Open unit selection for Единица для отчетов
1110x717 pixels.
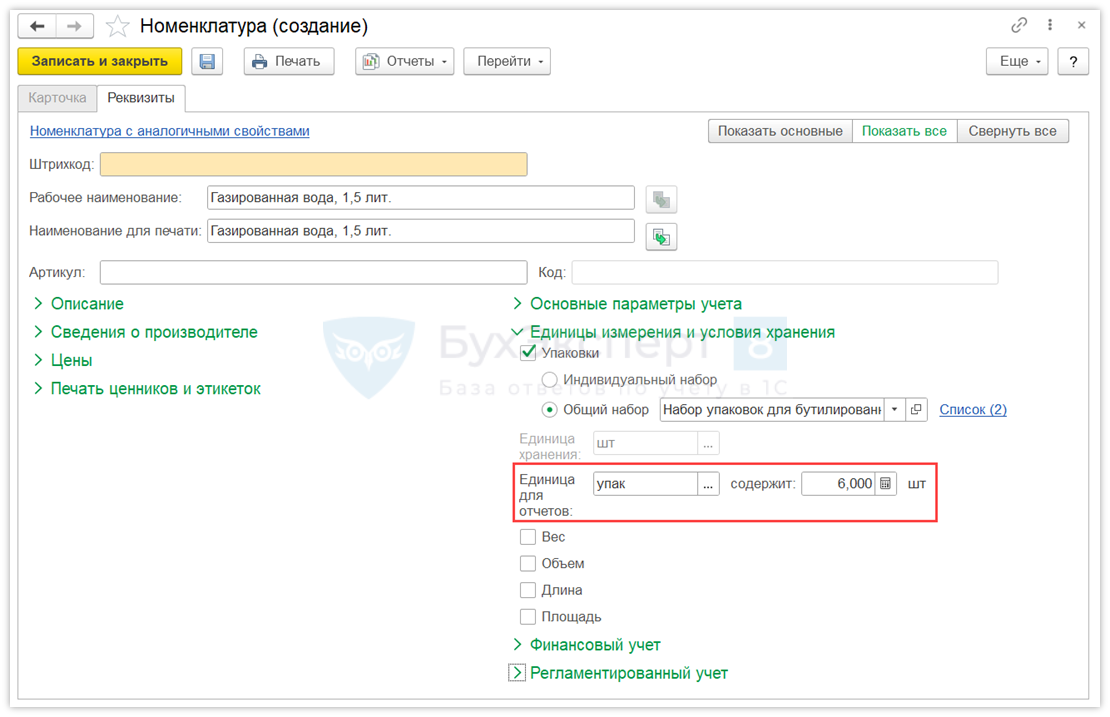coord(708,483)
